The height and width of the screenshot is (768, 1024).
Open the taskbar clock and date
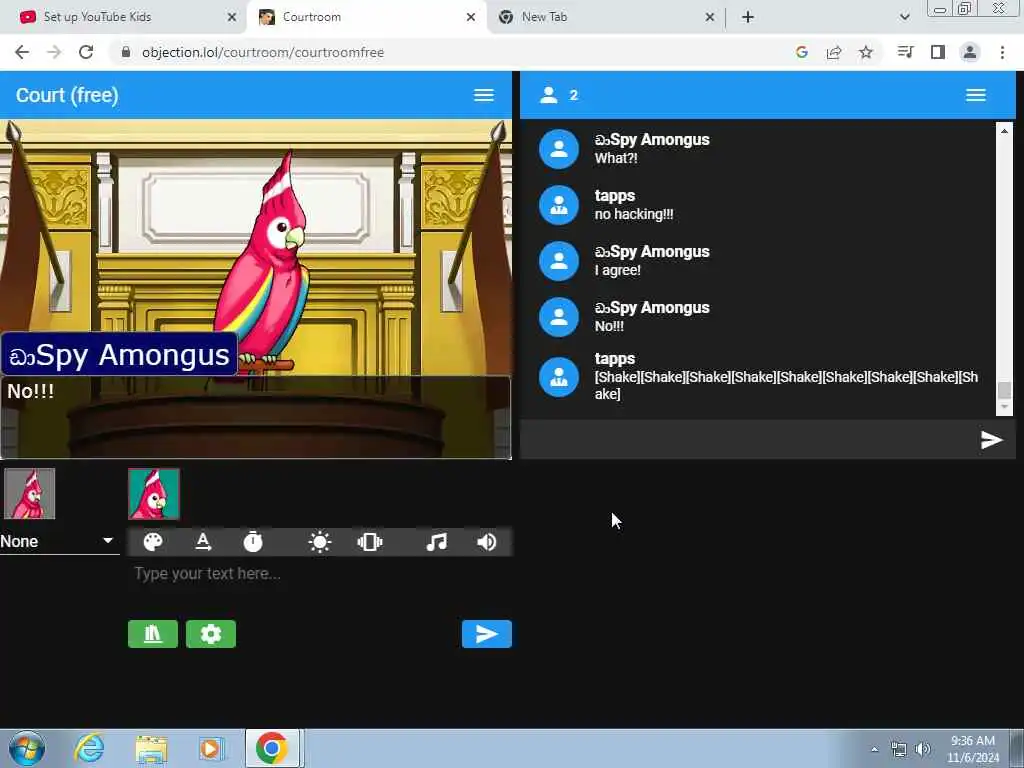pyautogui.click(x=972, y=749)
